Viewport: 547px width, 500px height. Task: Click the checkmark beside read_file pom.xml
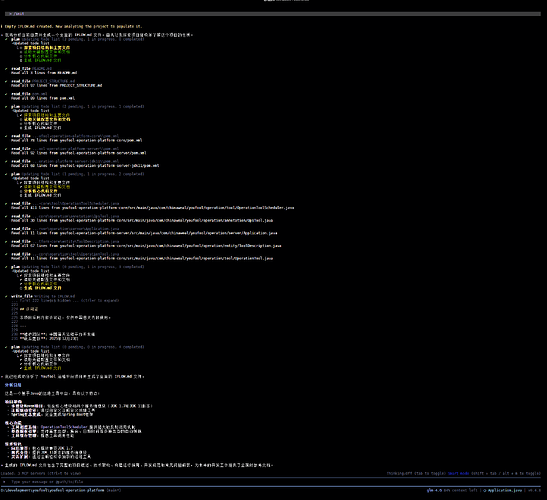[6, 94]
